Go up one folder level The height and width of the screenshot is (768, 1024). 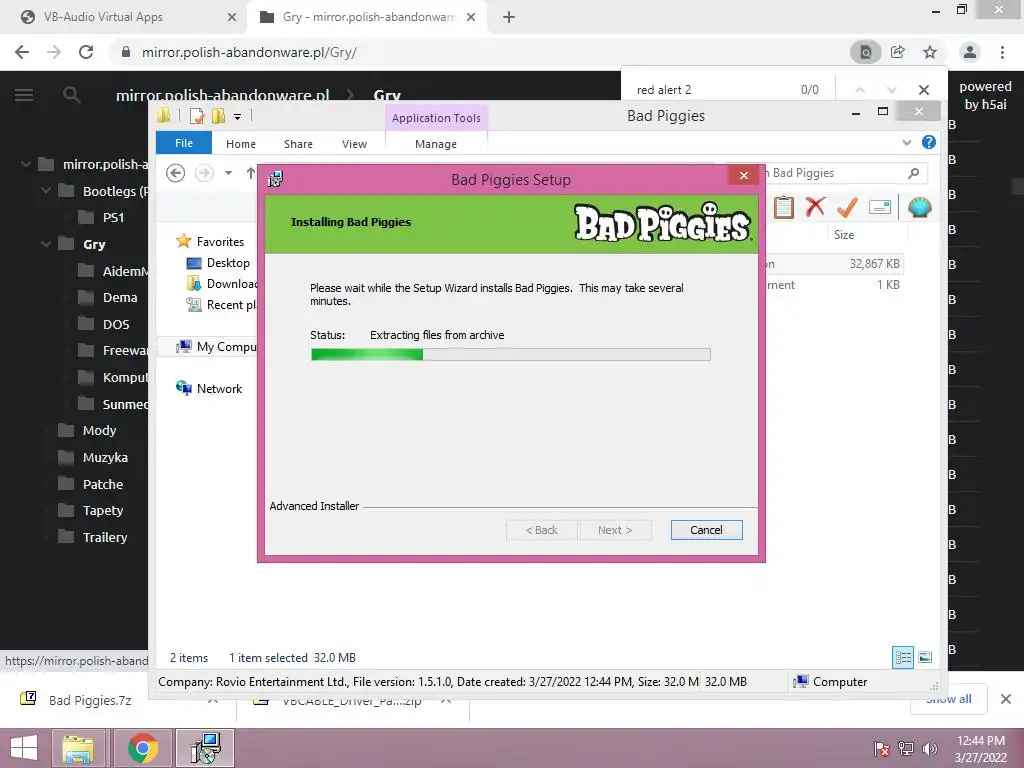click(251, 173)
